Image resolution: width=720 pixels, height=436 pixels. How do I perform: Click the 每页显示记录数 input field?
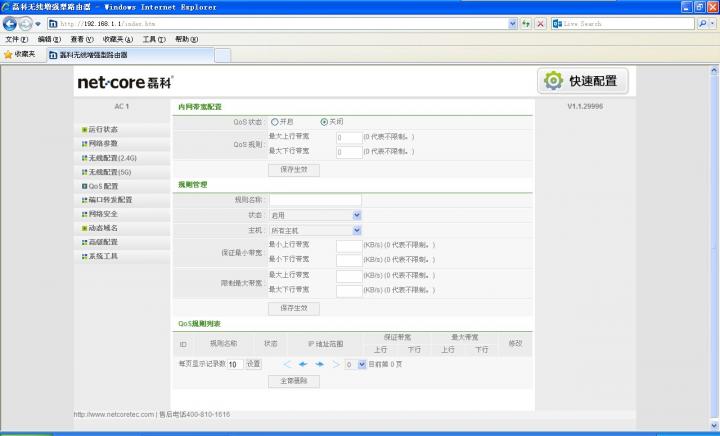[x=236, y=364]
